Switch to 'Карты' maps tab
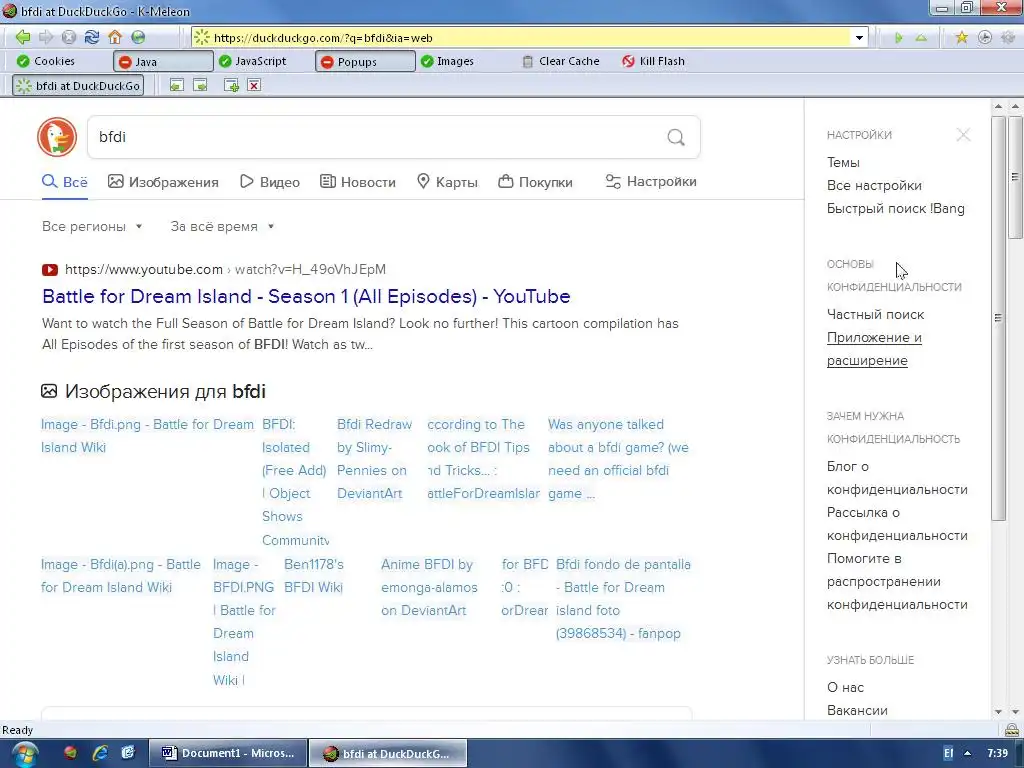This screenshot has height=768, width=1024. pyautogui.click(x=447, y=182)
